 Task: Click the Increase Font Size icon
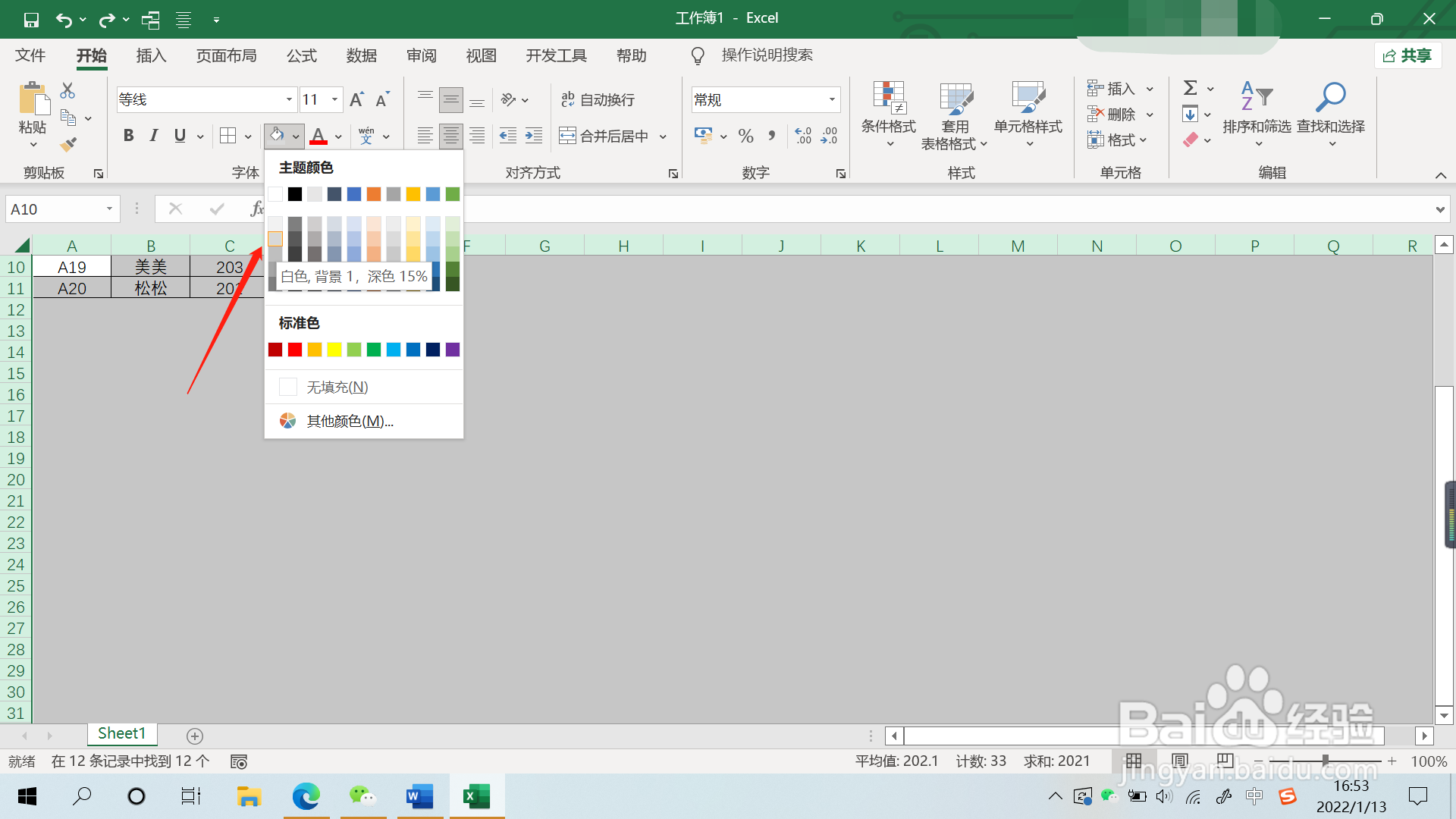pyautogui.click(x=356, y=99)
